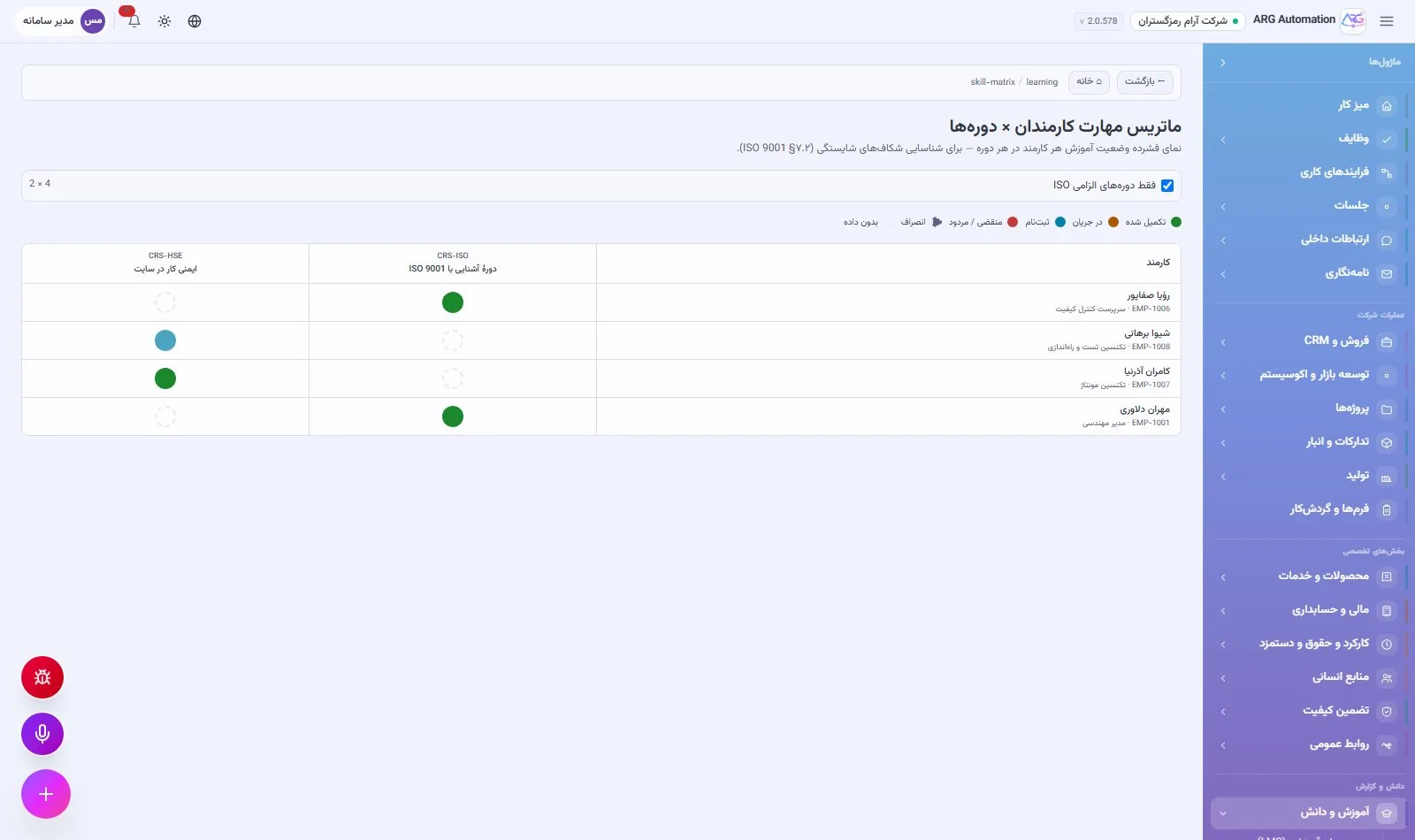Screen dimensions: 1415x840
Task: Expand the مالی و حسابداری chevron
Action: (1223, 611)
